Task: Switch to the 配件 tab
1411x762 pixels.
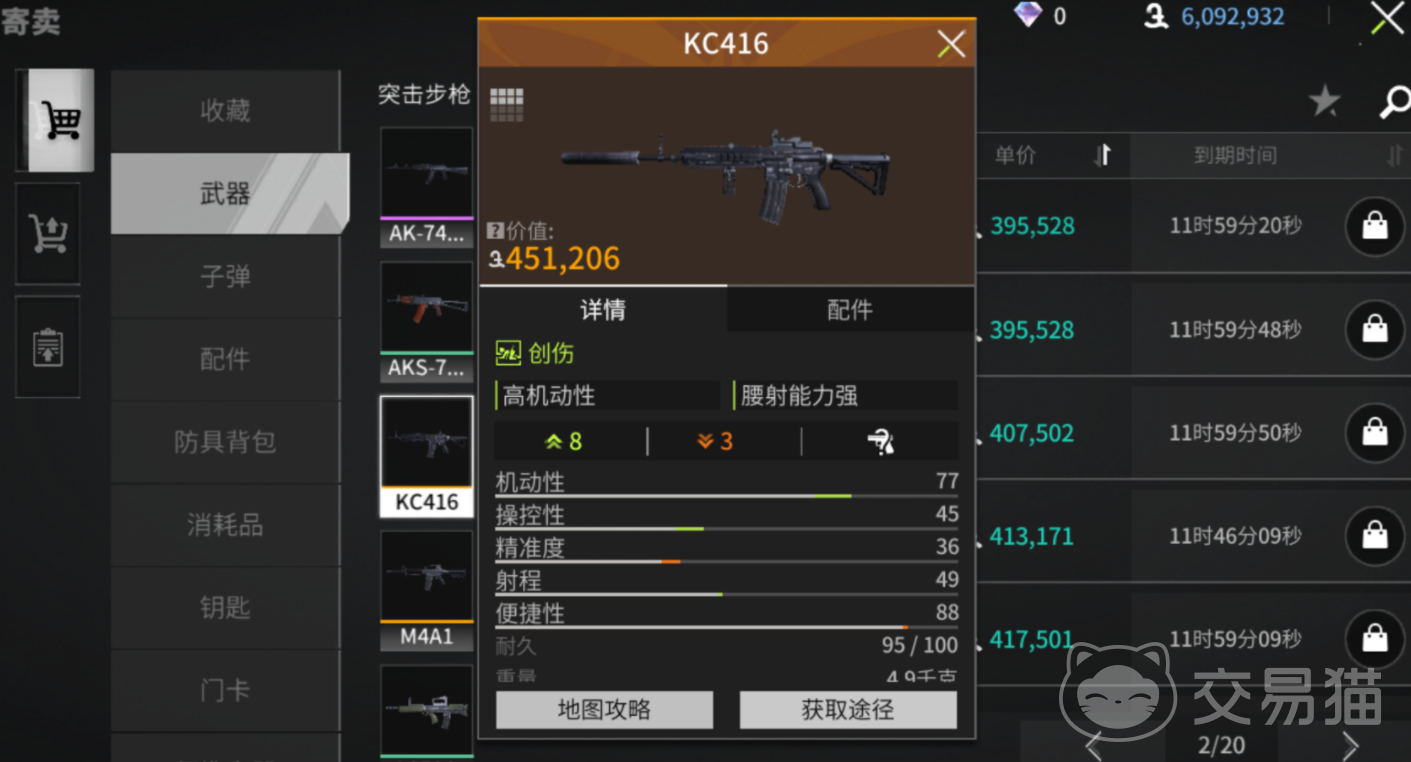Action: 850,311
